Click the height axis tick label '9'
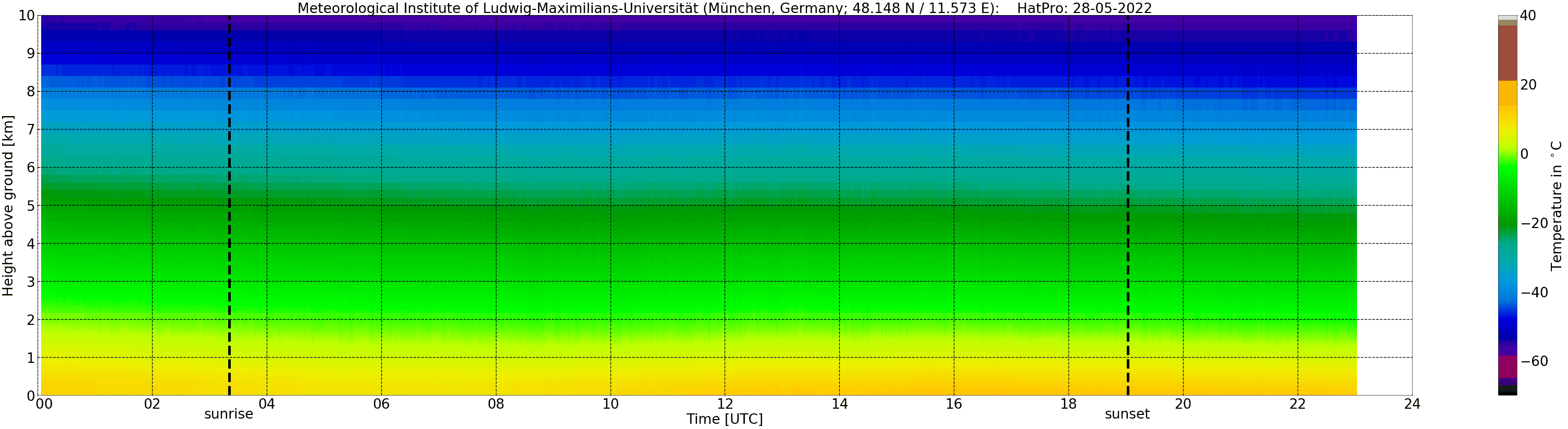The width and height of the screenshot is (1568, 429). coord(30,54)
